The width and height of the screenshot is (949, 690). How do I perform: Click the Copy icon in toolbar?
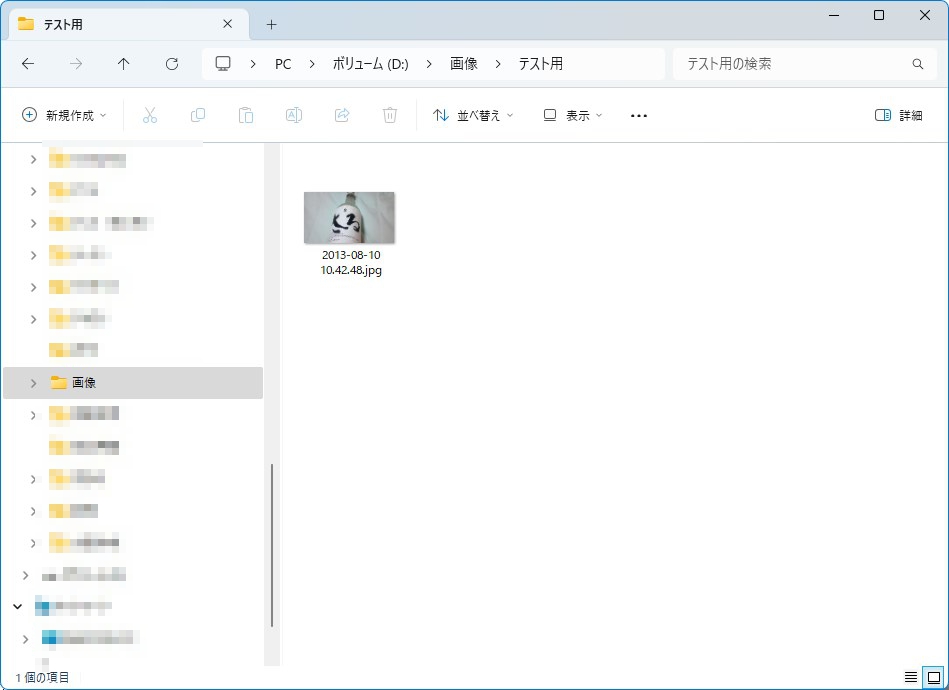pyautogui.click(x=198, y=115)
